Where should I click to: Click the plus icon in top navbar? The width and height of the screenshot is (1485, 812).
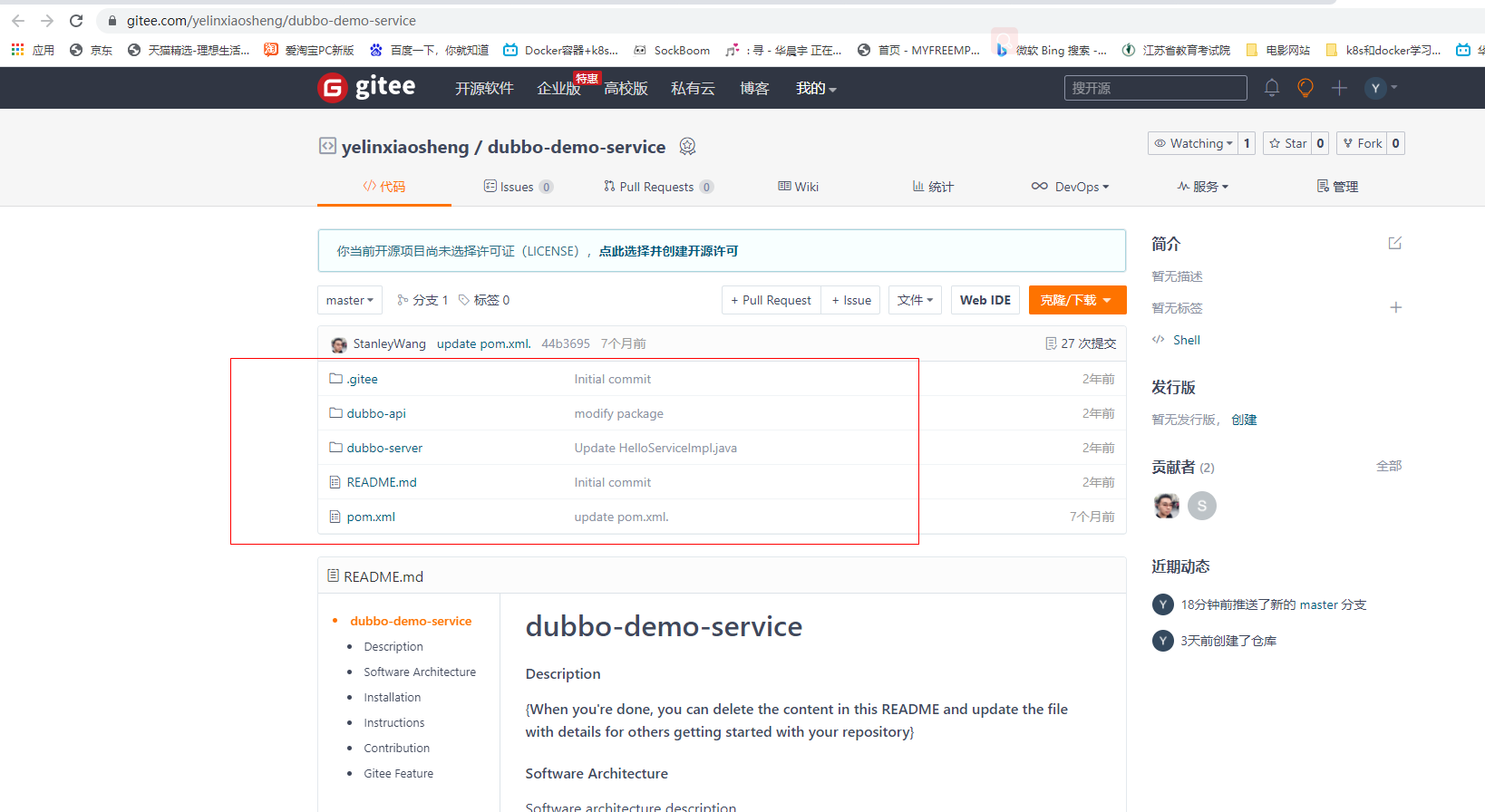pos(1339,88)
